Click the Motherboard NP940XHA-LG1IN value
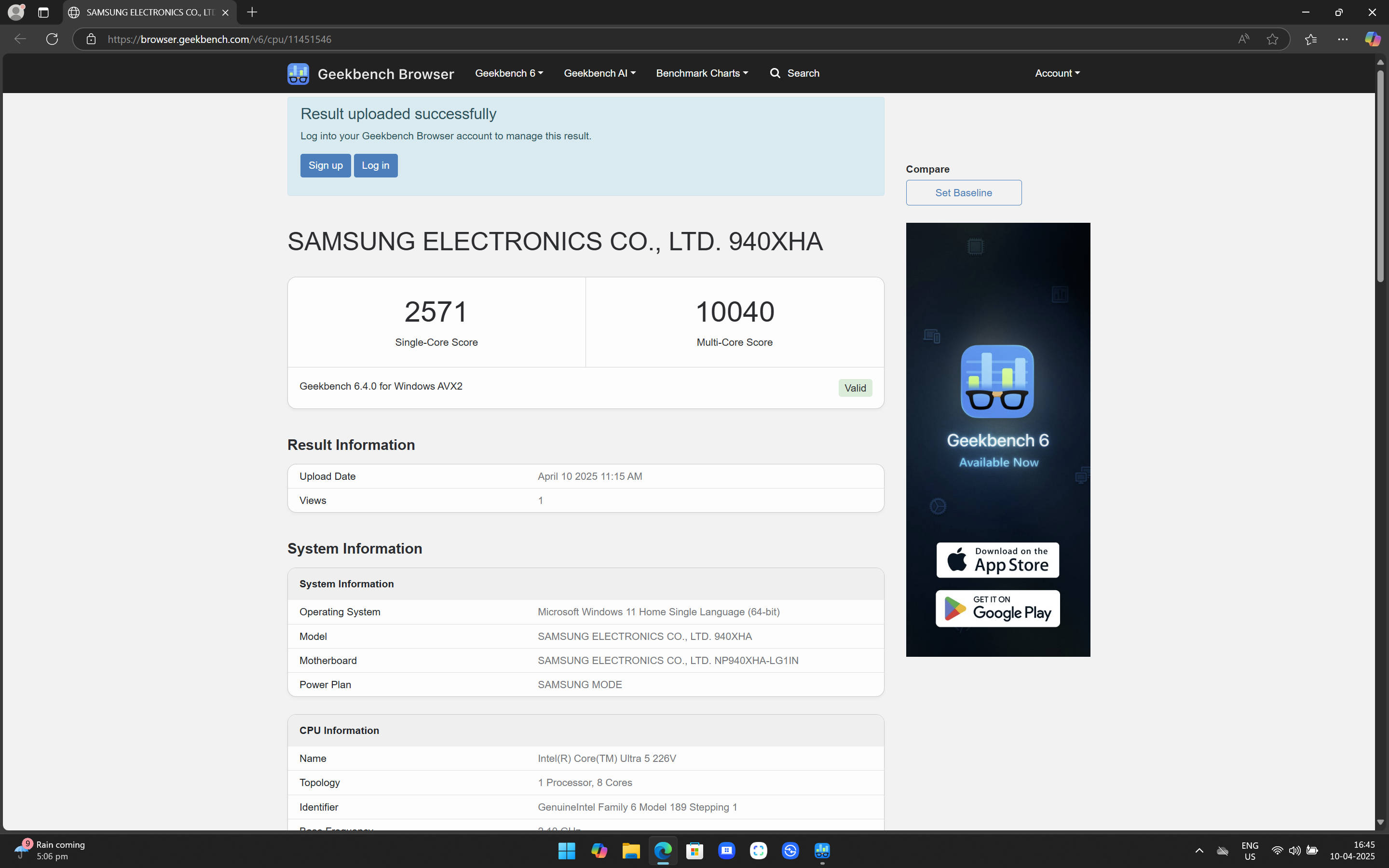 [x=667, y=660]
